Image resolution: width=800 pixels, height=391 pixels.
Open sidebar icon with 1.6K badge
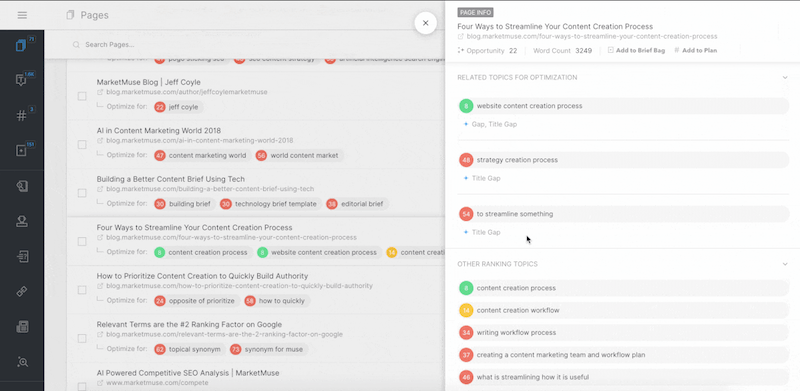click(21, 80)
